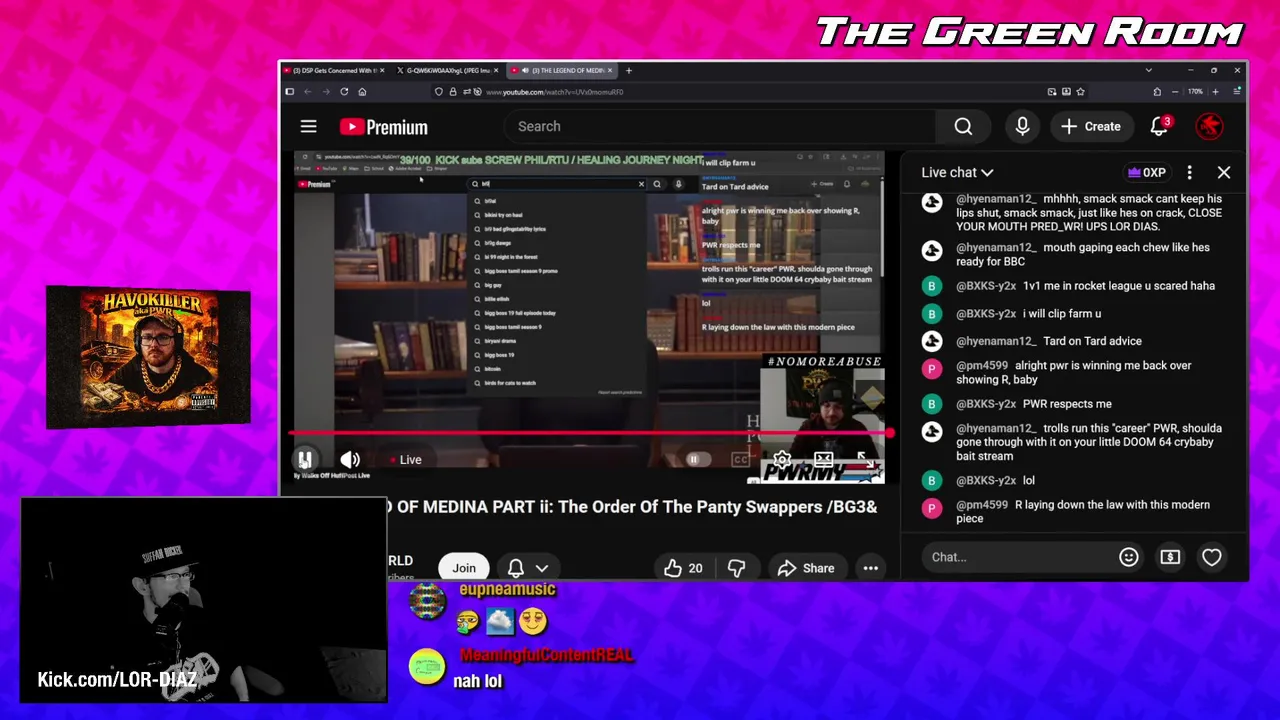Open the emoji picker in chat

pos(1129,557)
